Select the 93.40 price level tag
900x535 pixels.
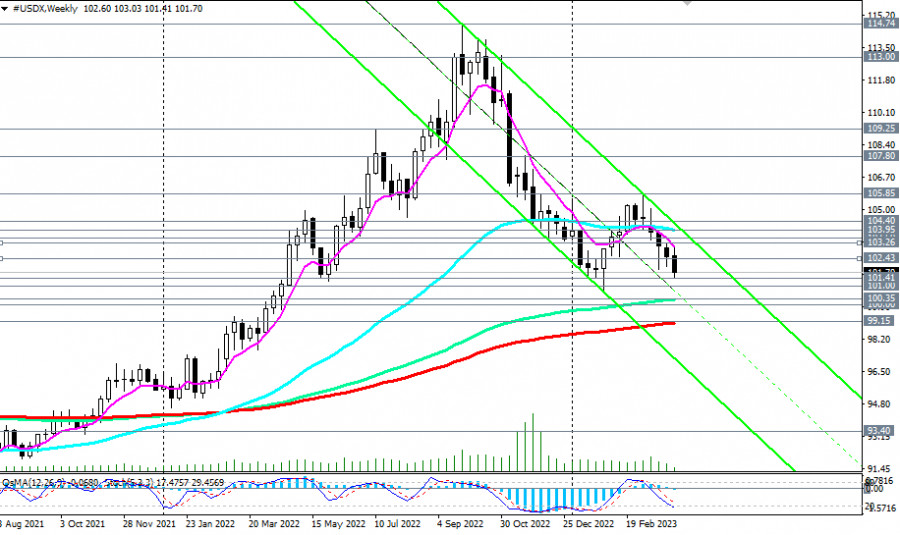point(880,431)
